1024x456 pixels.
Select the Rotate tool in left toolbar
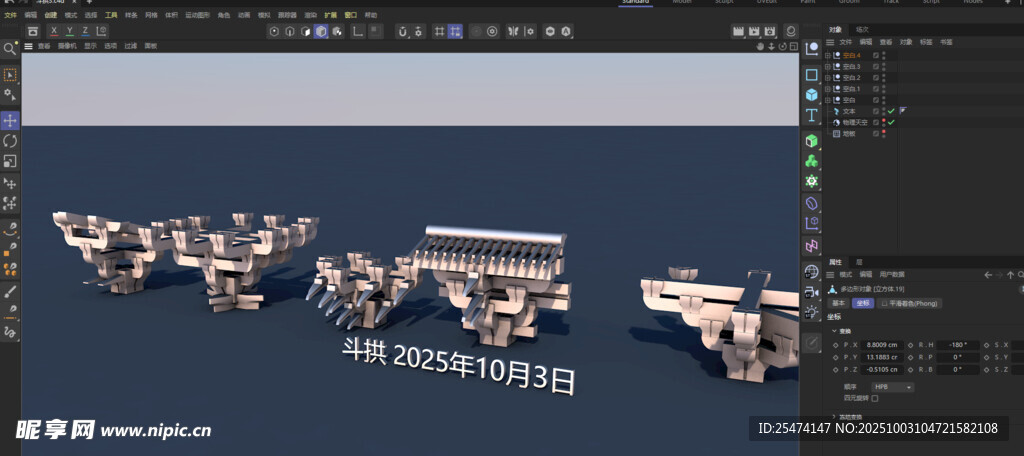tap(10, 140)
